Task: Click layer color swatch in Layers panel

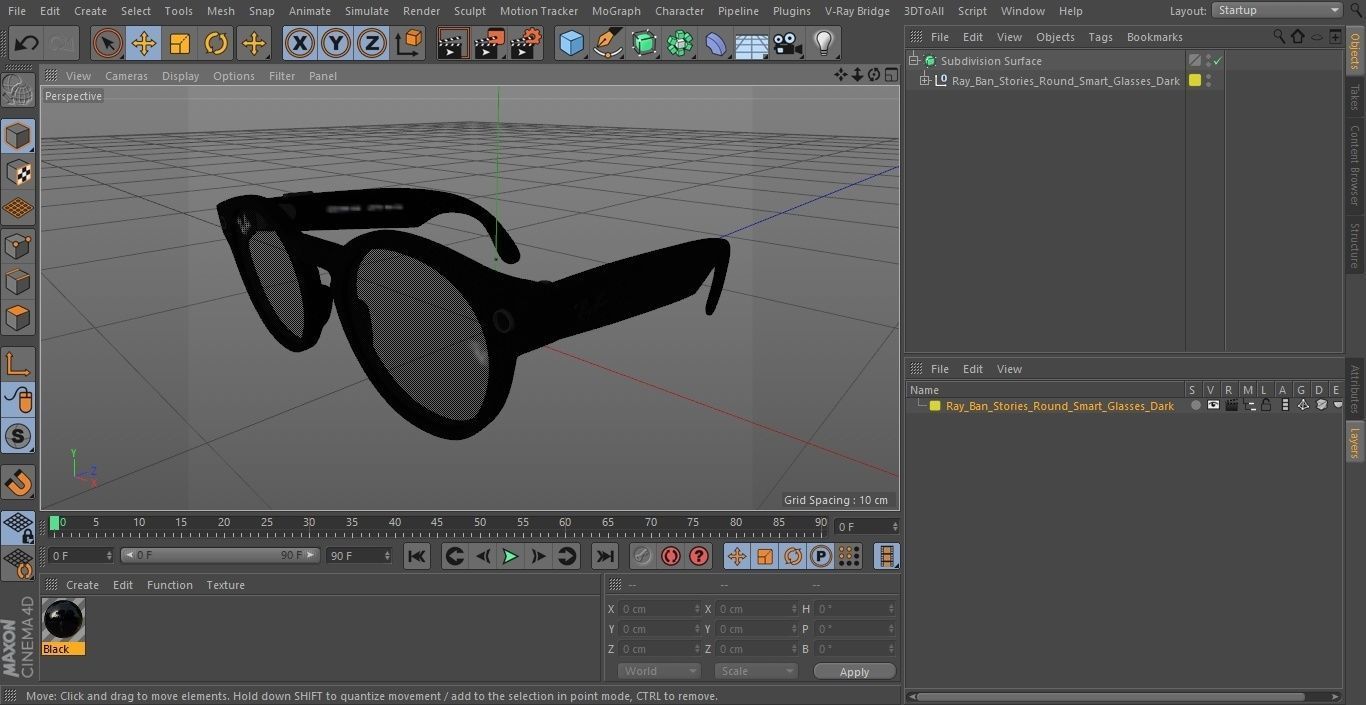Action: click(x=935, y=406)
